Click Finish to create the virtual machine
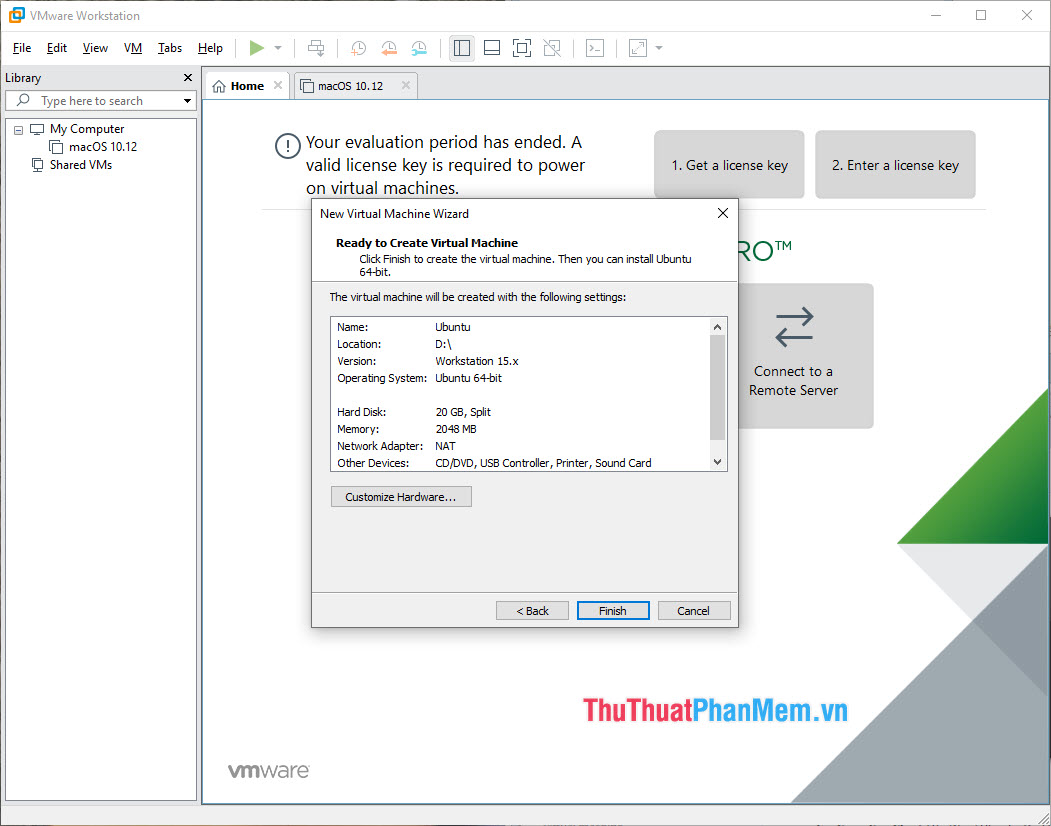This screenshot has width=1051, height=826. pos(612,610)
